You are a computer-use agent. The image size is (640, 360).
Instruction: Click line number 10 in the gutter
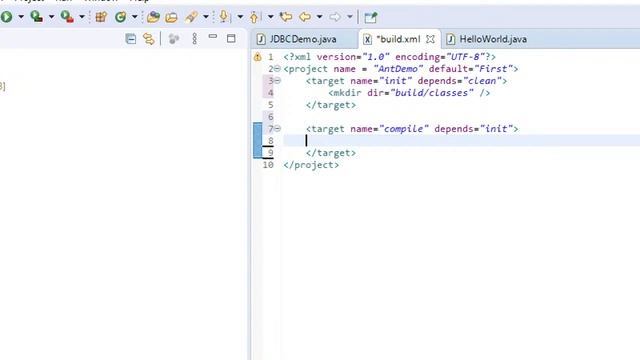pyautogui.click(x=268, y=165)
